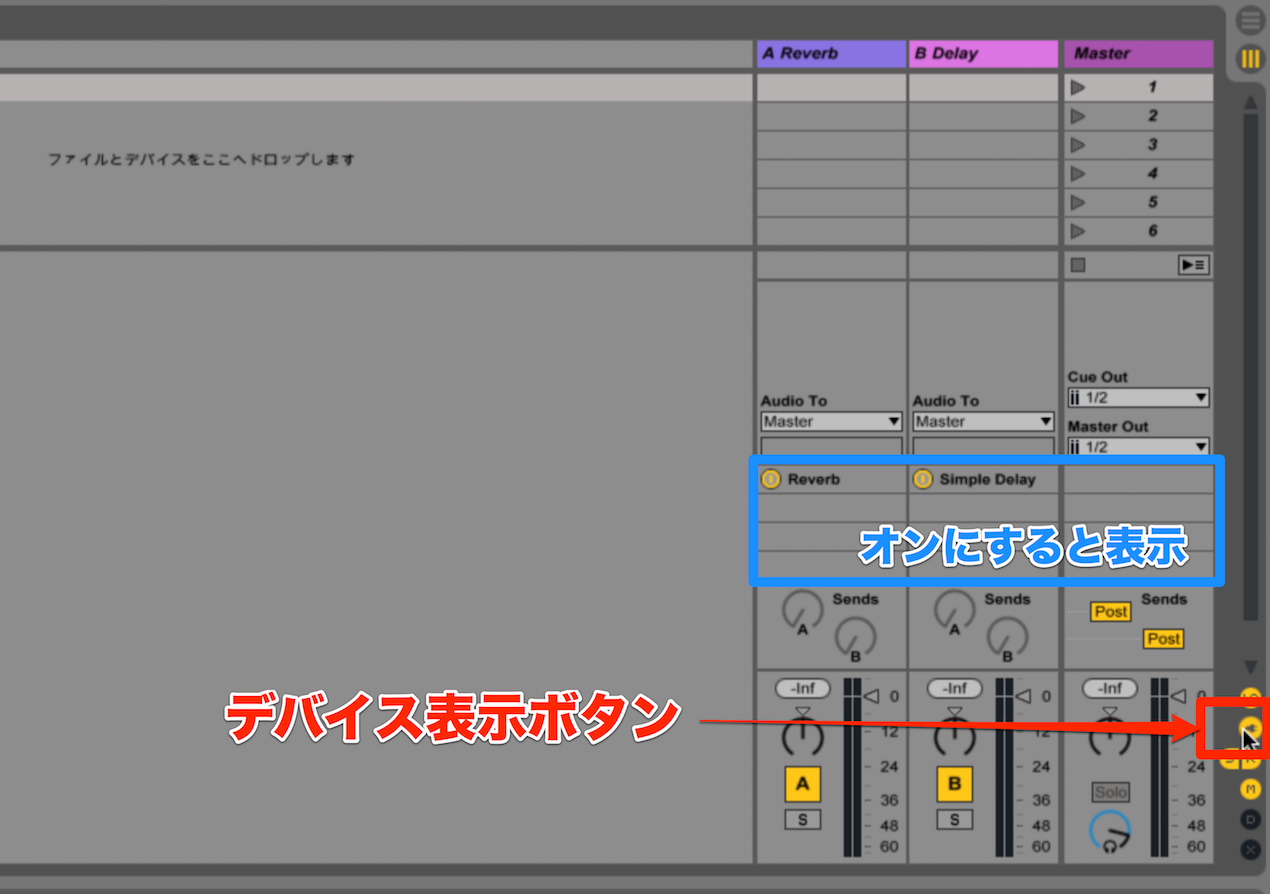Click B Delay pan knob
The image size is (1270, 894).
pyautogui.click(x=954, y=737)
